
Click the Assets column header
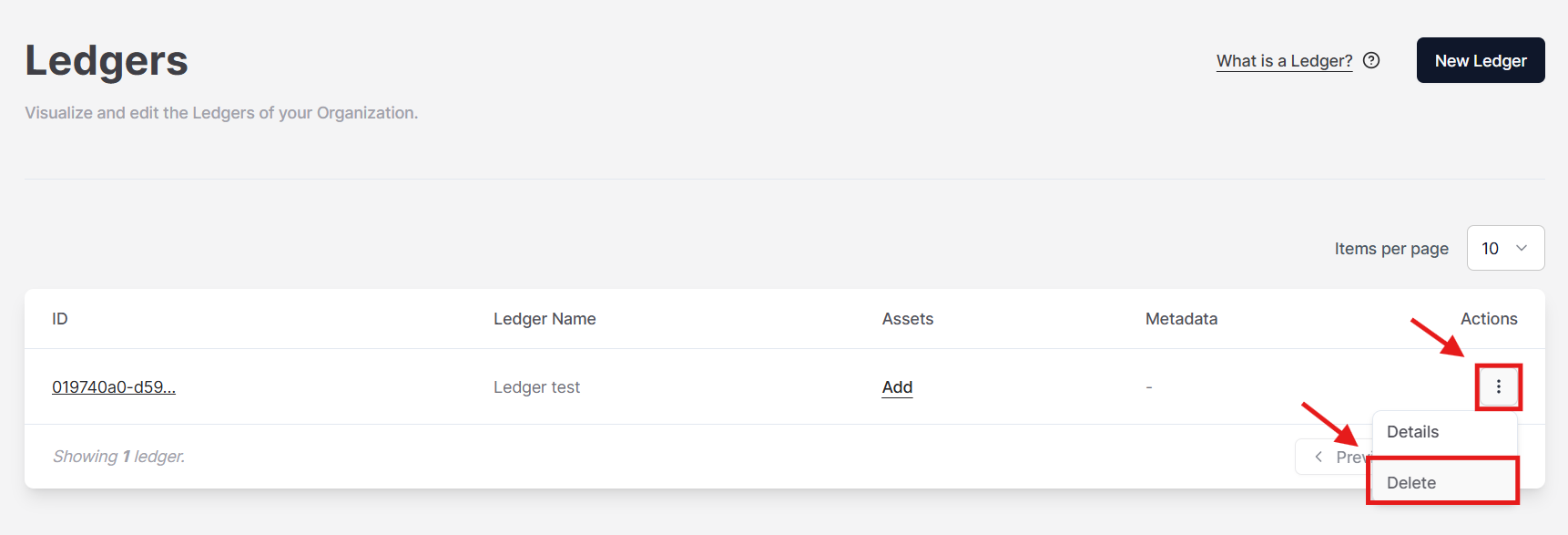[x=908, y=319]
